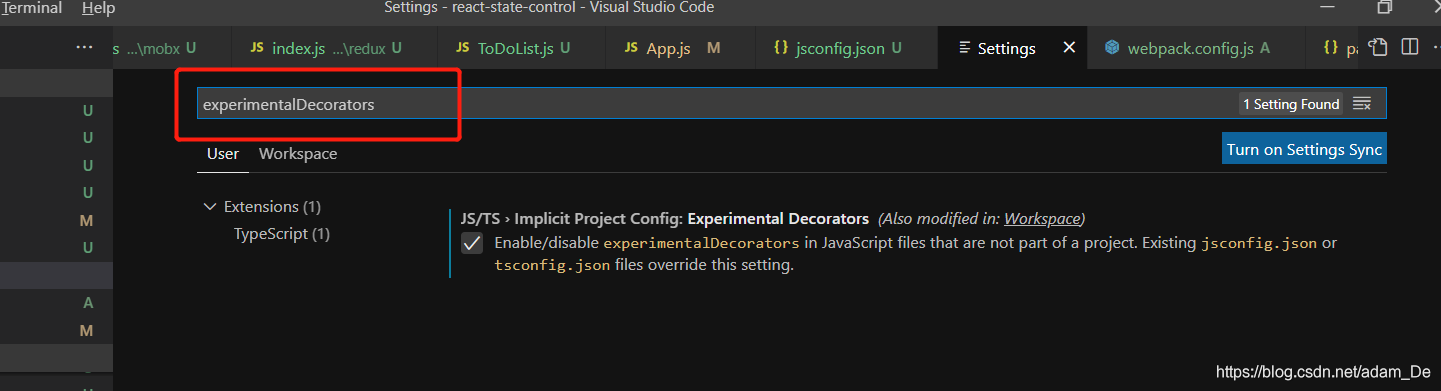This screenshot has width=1441, height=391.
Task: Close the Settings tab with the X
Action: point(1069,47)
